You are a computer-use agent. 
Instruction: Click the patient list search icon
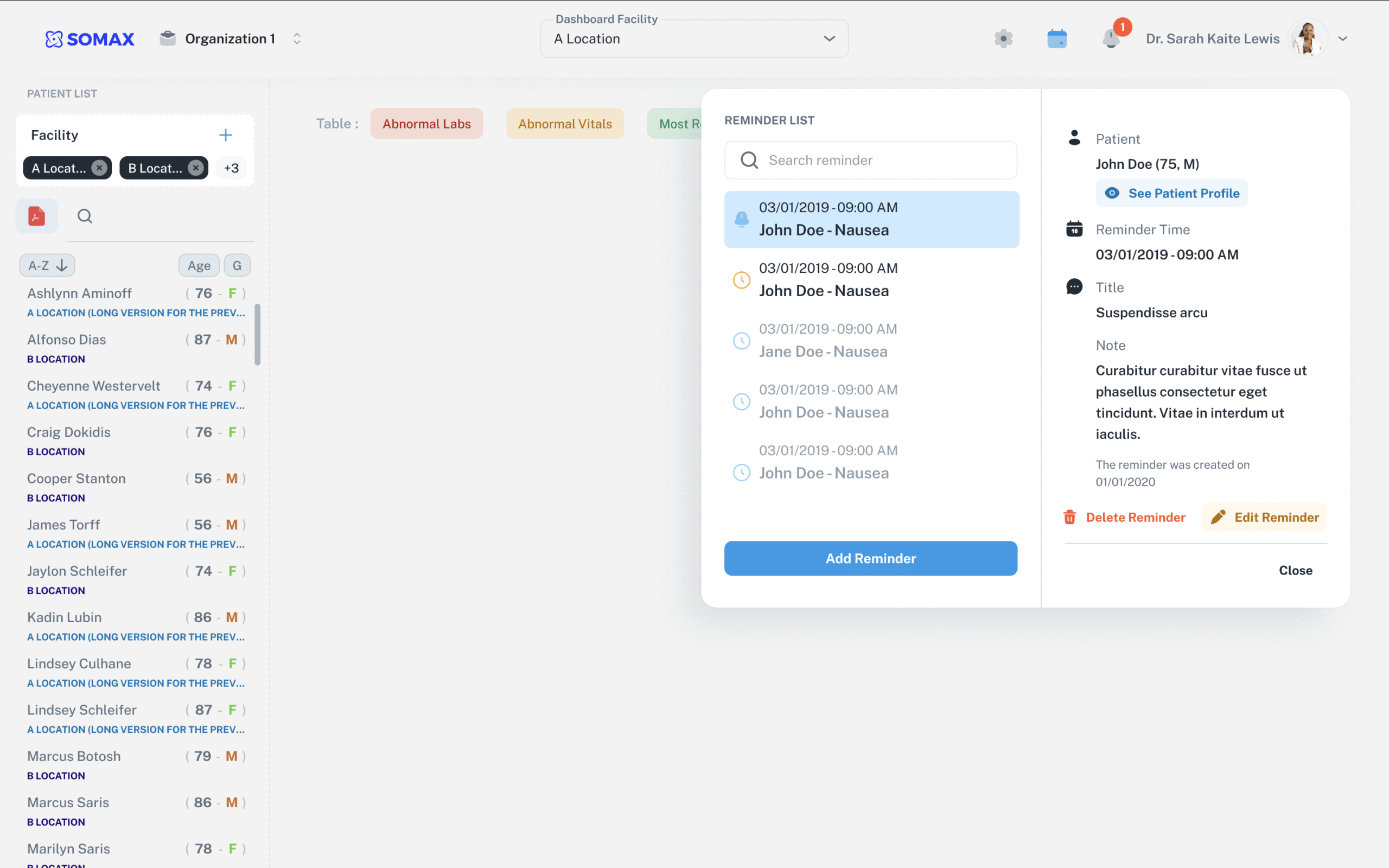[85, 216]
